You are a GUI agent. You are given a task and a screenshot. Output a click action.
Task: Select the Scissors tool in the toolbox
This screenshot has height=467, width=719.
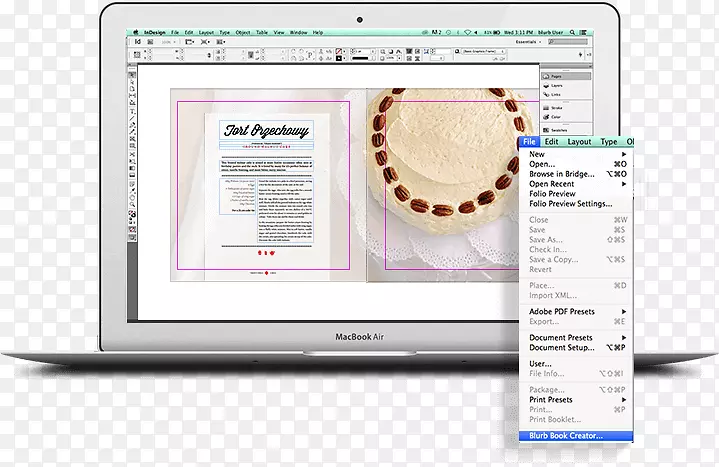coord(132,155)
